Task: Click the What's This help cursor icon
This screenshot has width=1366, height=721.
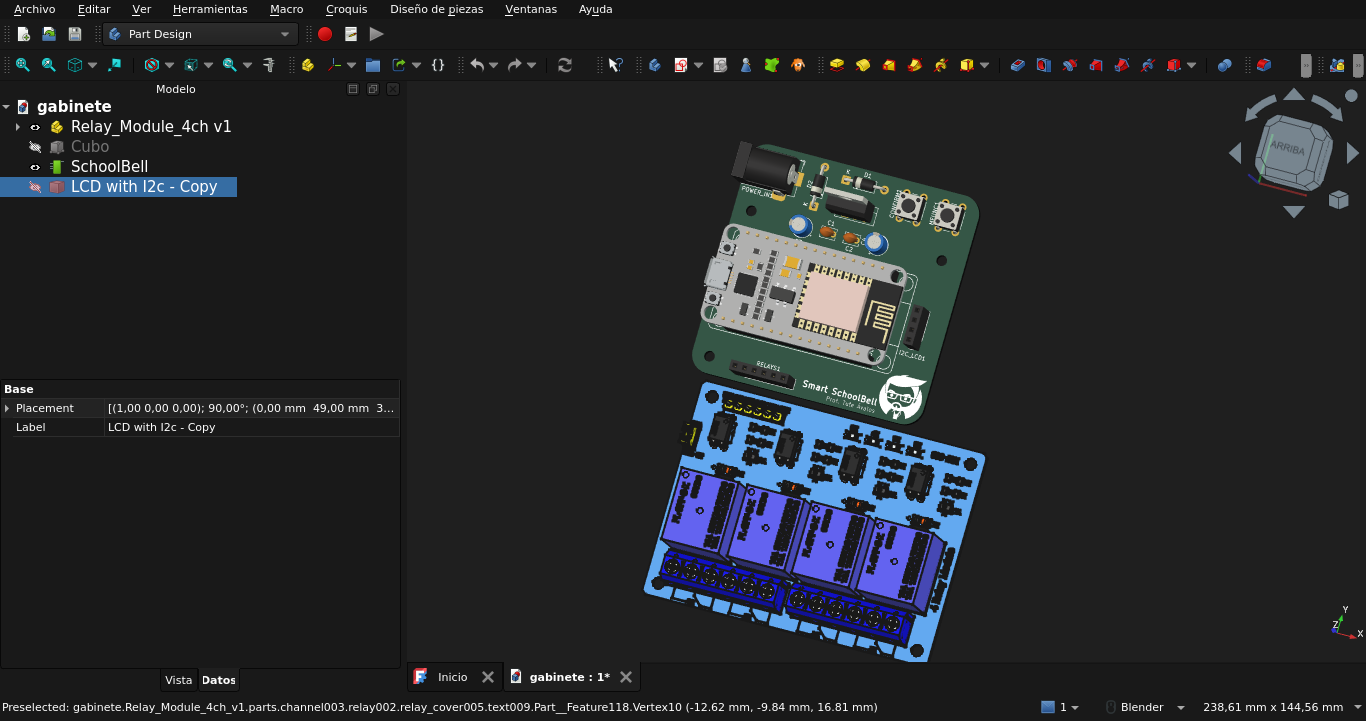Action: click(x=615, y=65)
